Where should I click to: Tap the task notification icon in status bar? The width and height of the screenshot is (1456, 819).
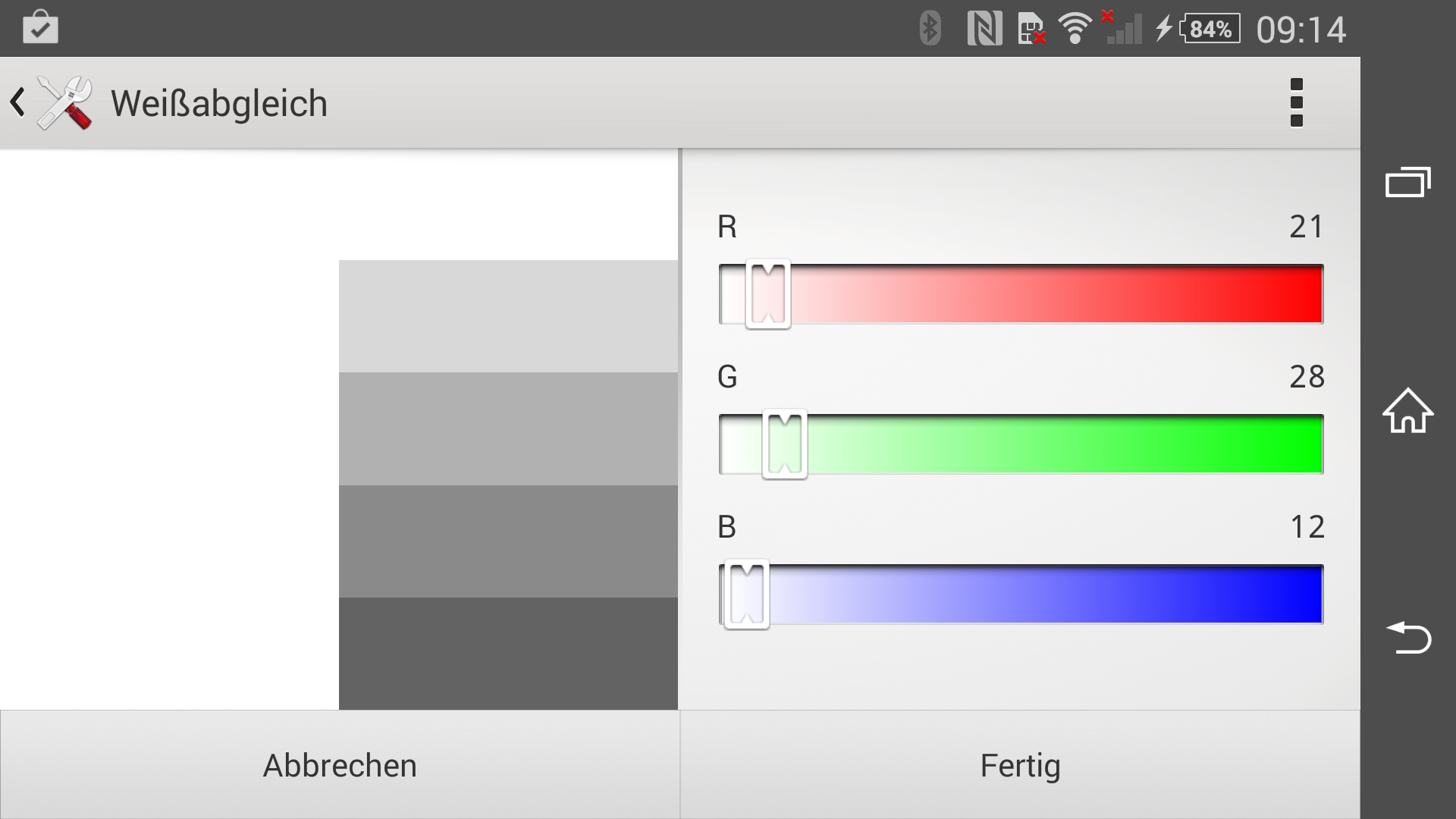[40, 28]
